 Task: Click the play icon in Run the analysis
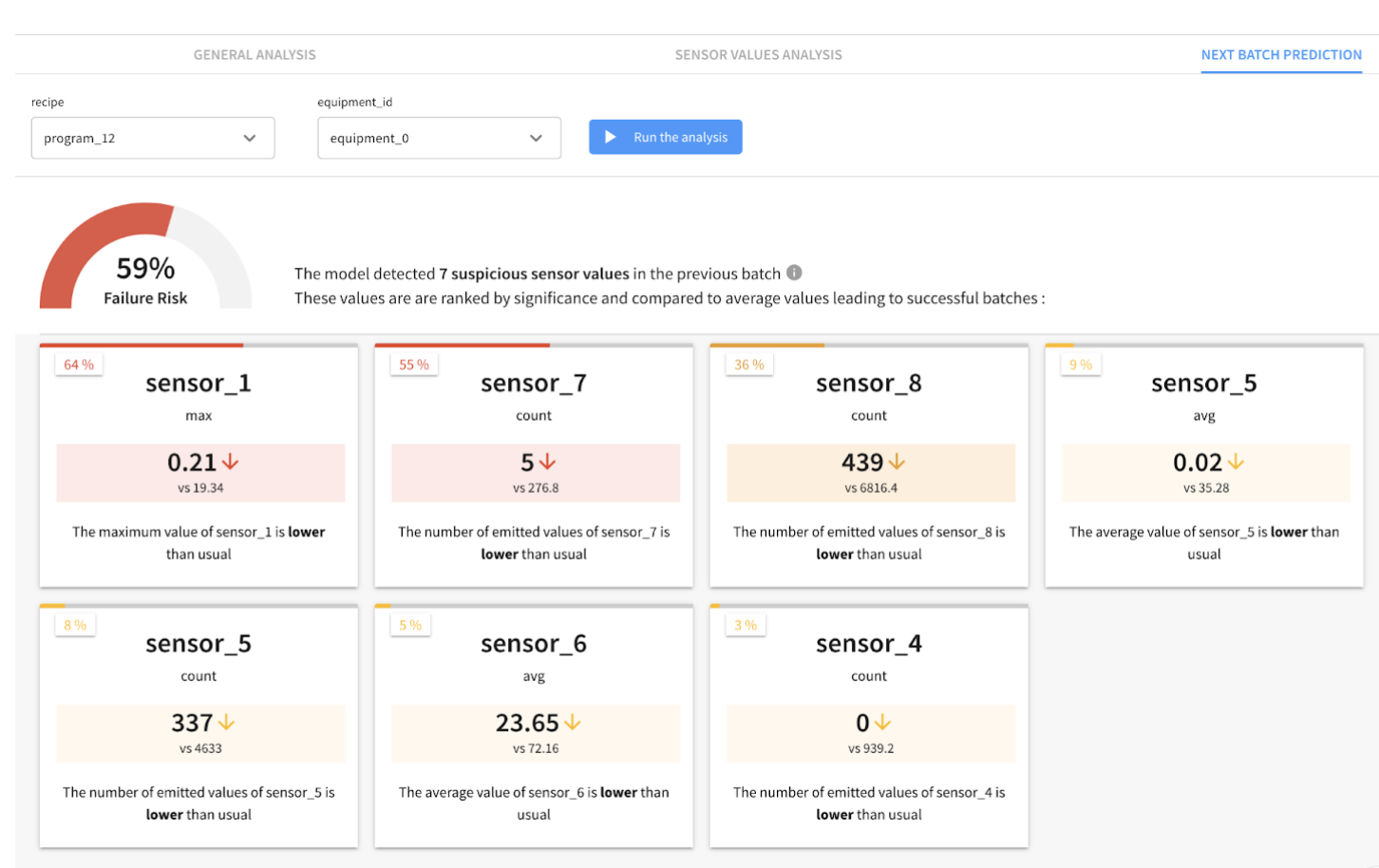(611, 137)
